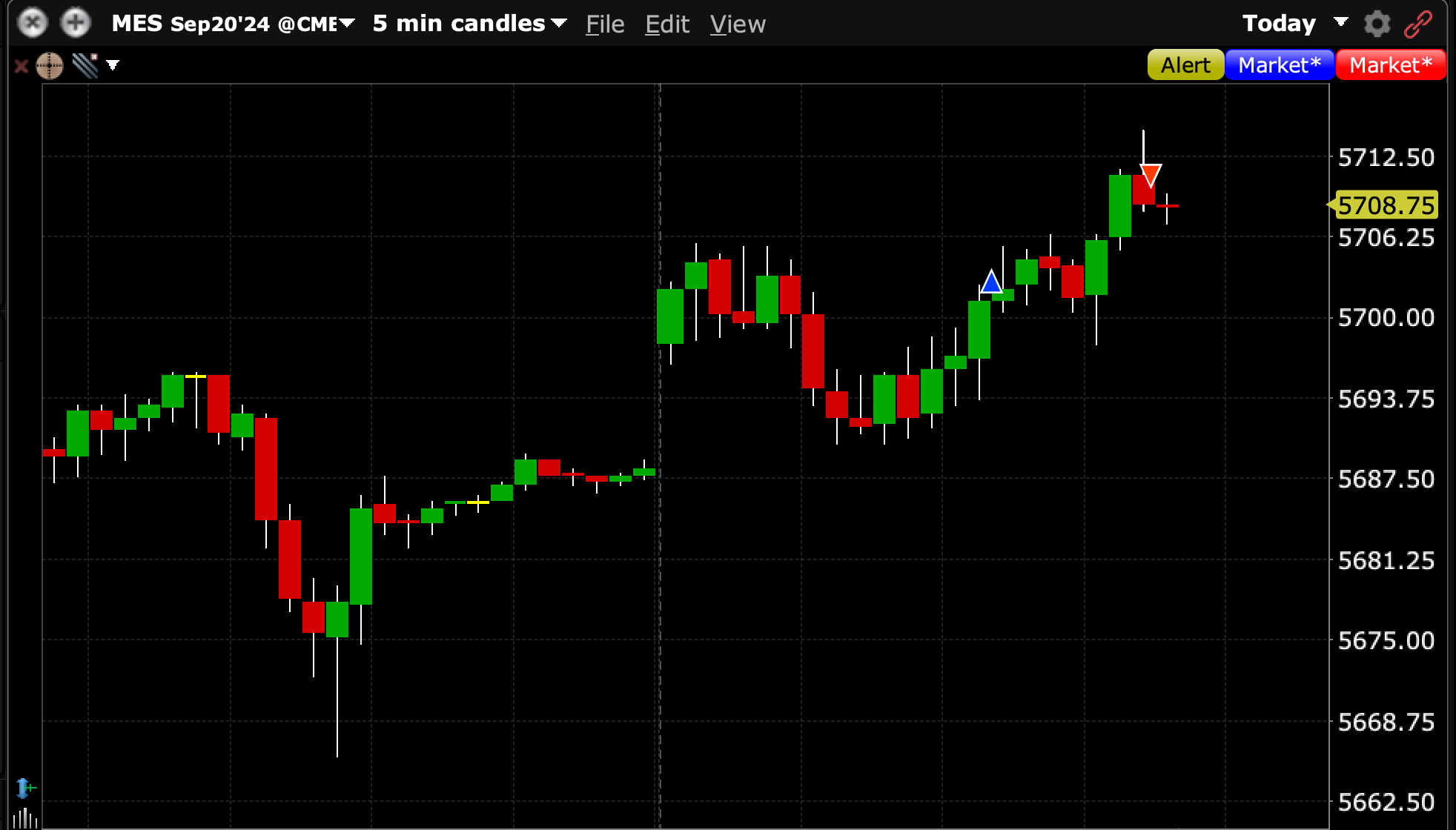This screenshot has height=830, width=1456.
Task: Expand the drawing tools dropdown arrow
Action: 113,65
